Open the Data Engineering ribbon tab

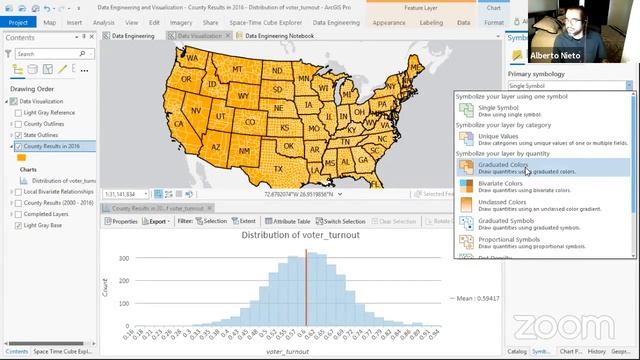336,22
